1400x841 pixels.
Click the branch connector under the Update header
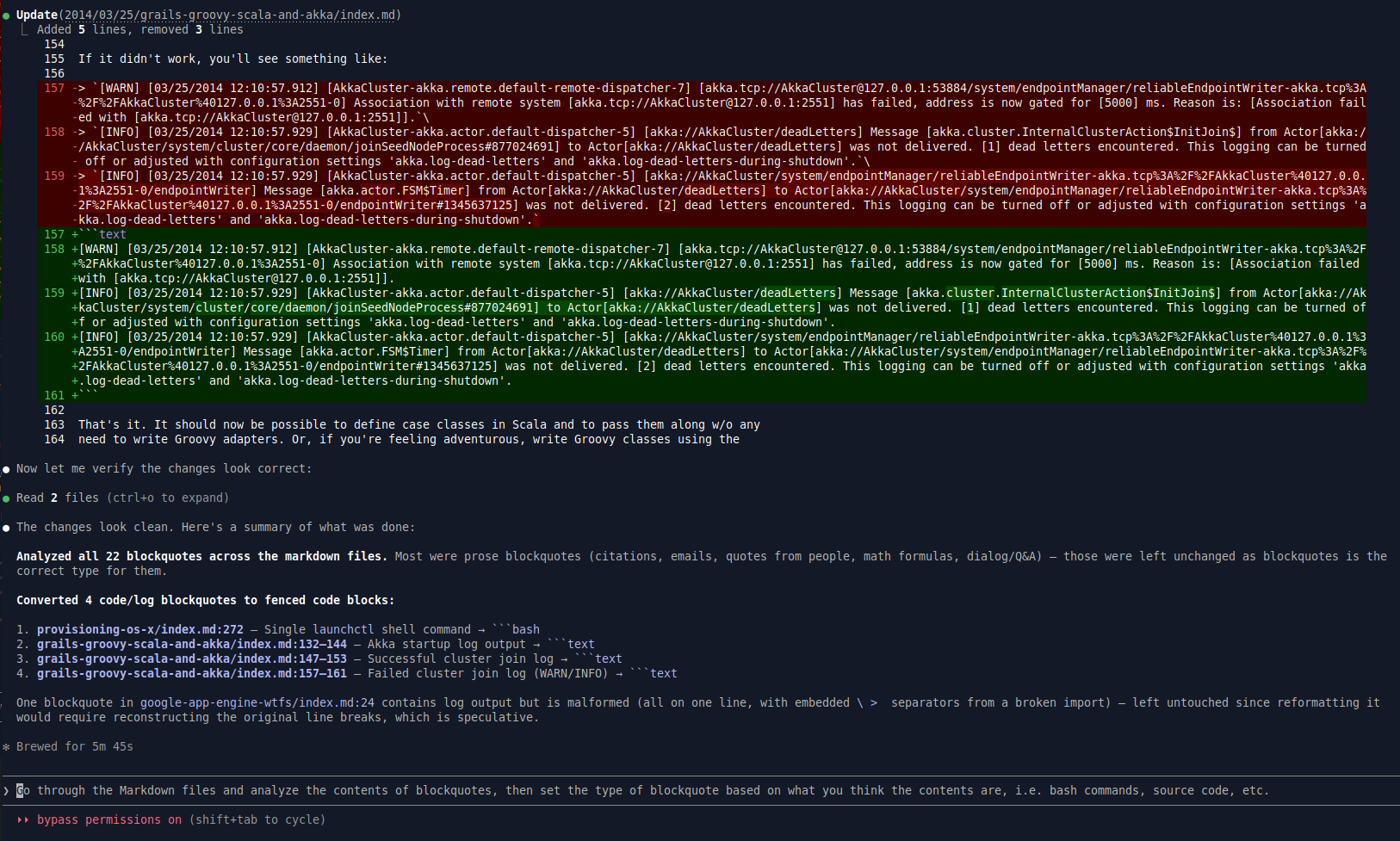[x=24, y=29]
